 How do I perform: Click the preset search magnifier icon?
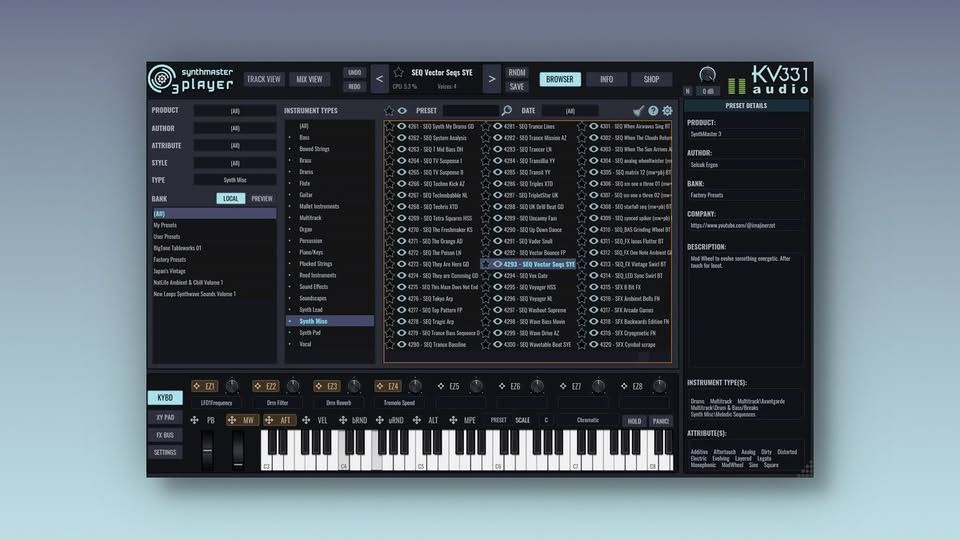[x=507, y=111]
